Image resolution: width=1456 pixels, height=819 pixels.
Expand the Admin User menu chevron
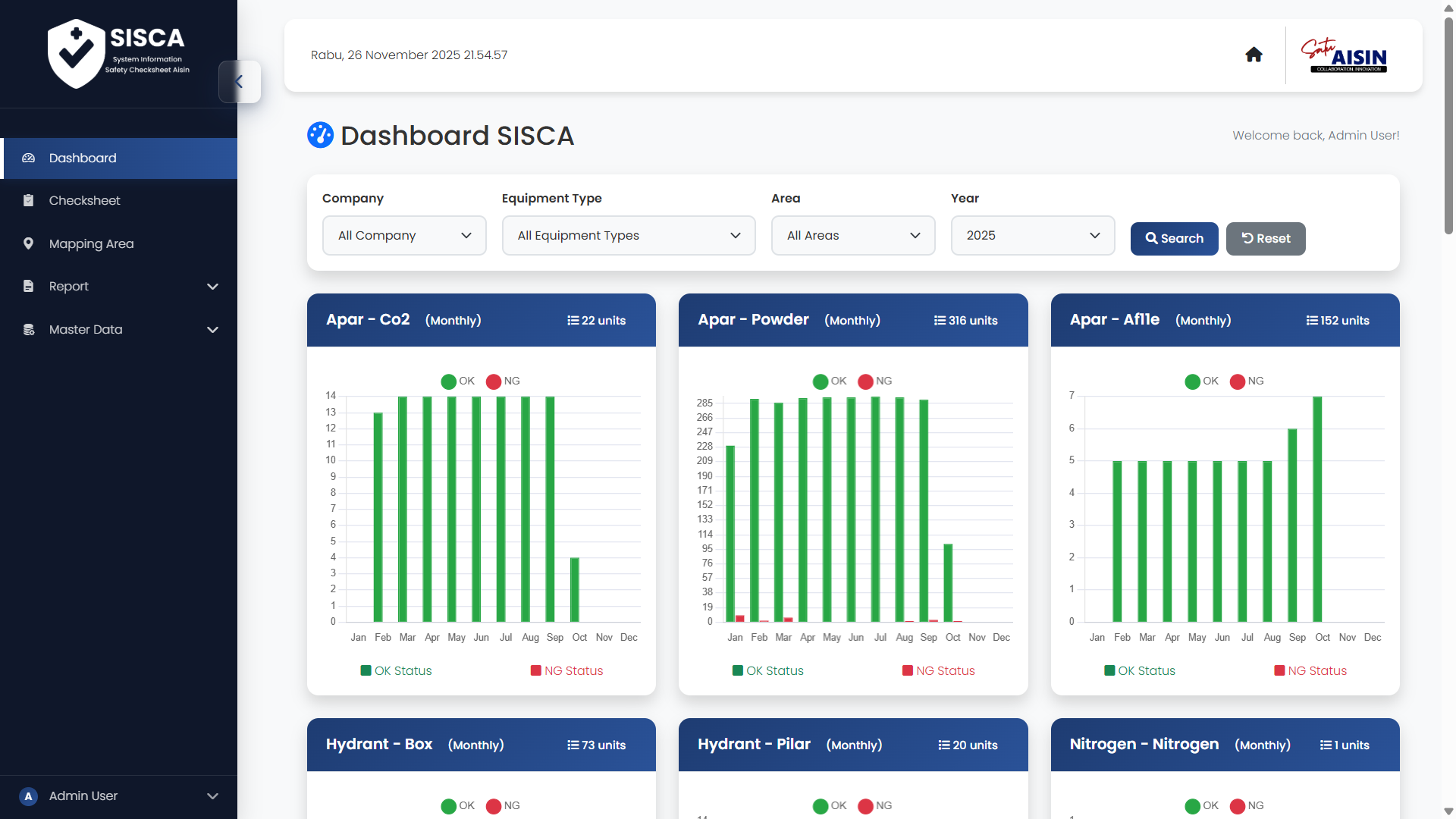213,796
